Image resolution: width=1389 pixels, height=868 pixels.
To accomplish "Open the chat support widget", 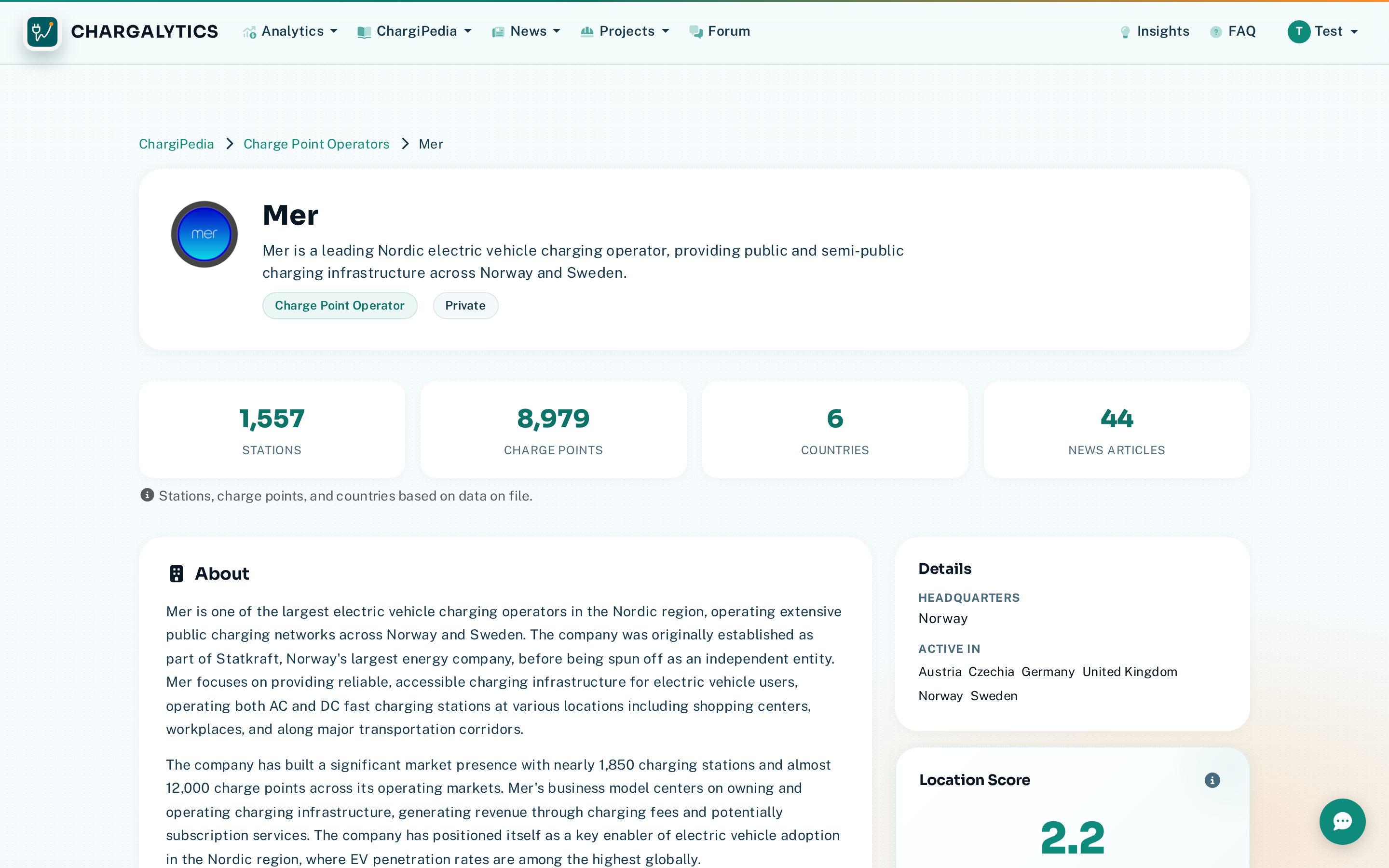I will point(1342,822).
